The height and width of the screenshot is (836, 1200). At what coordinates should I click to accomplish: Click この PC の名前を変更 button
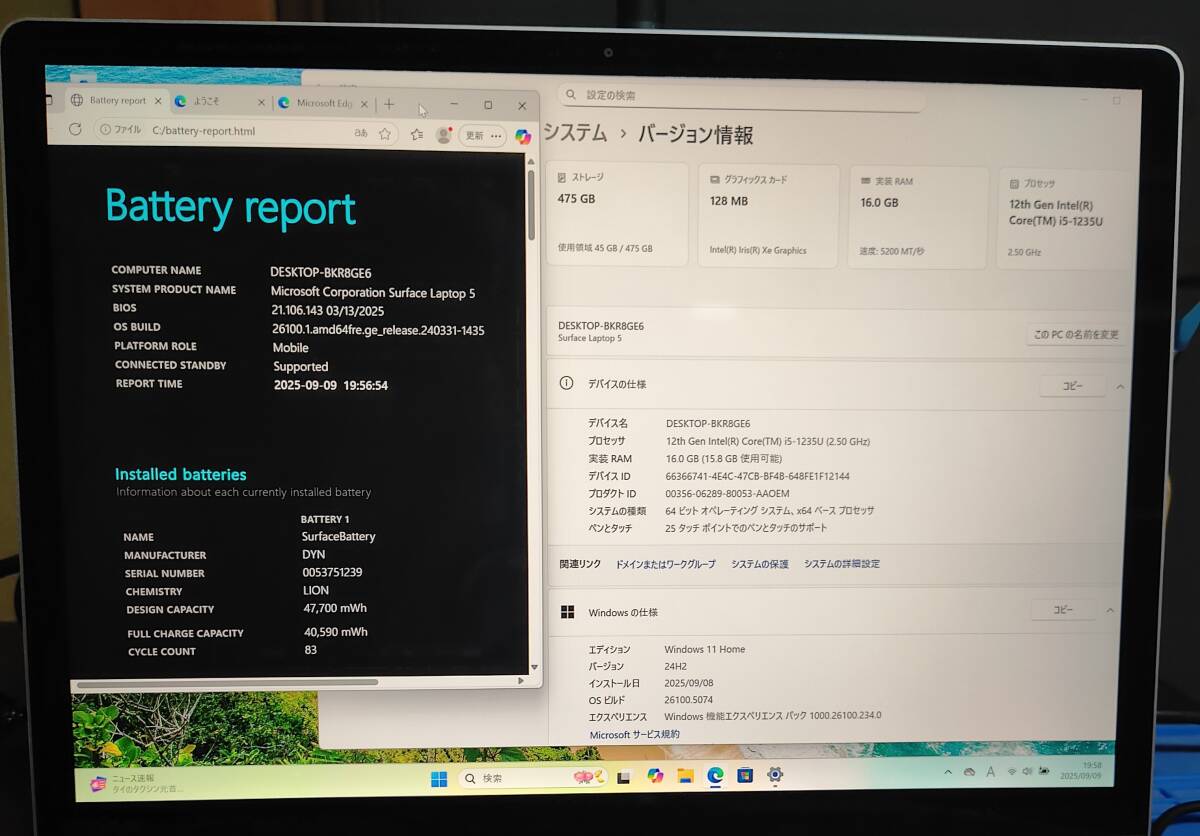click(x=1076, y=335)
